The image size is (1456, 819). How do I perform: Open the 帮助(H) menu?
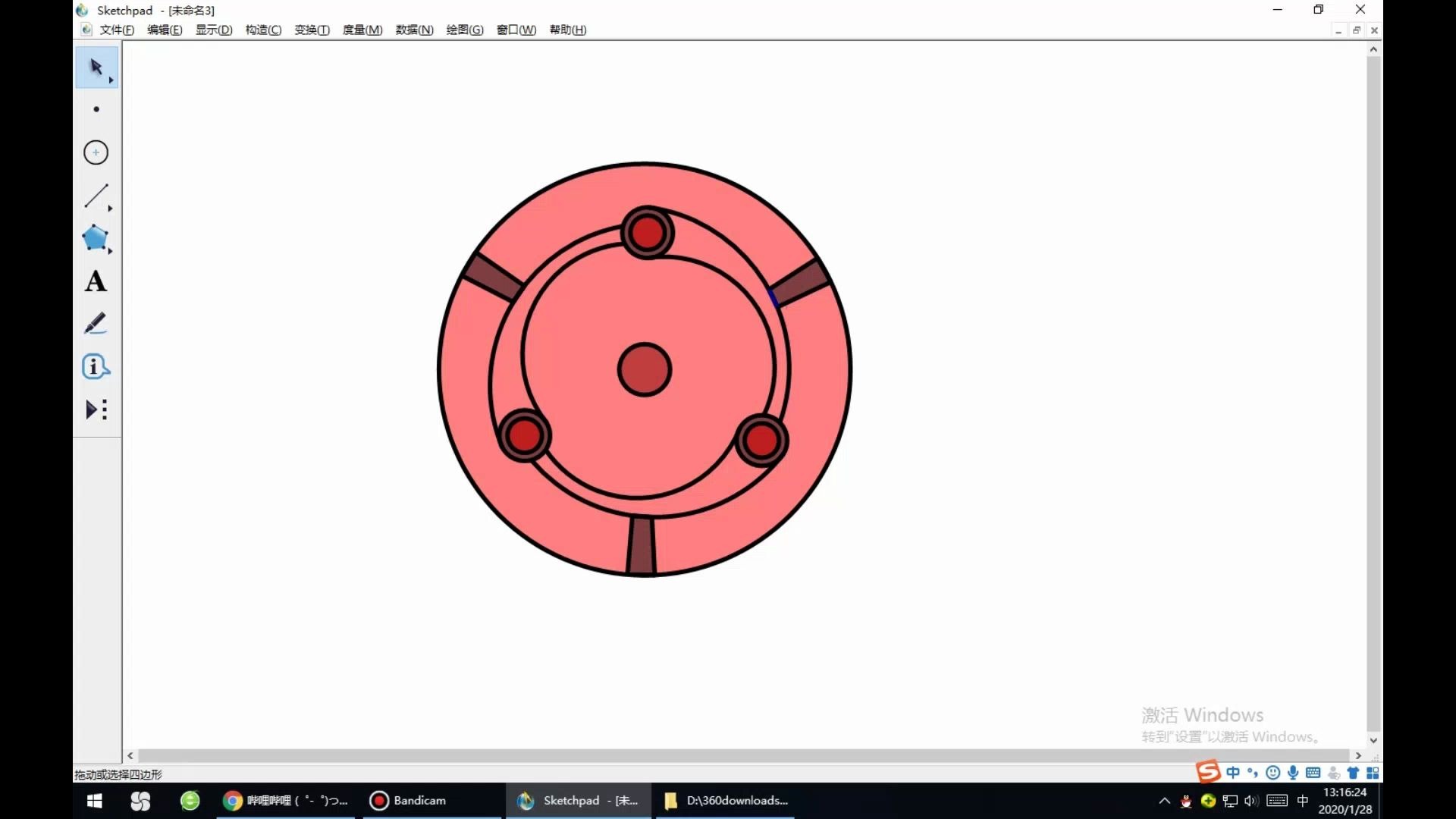click(x=568, y=30)
